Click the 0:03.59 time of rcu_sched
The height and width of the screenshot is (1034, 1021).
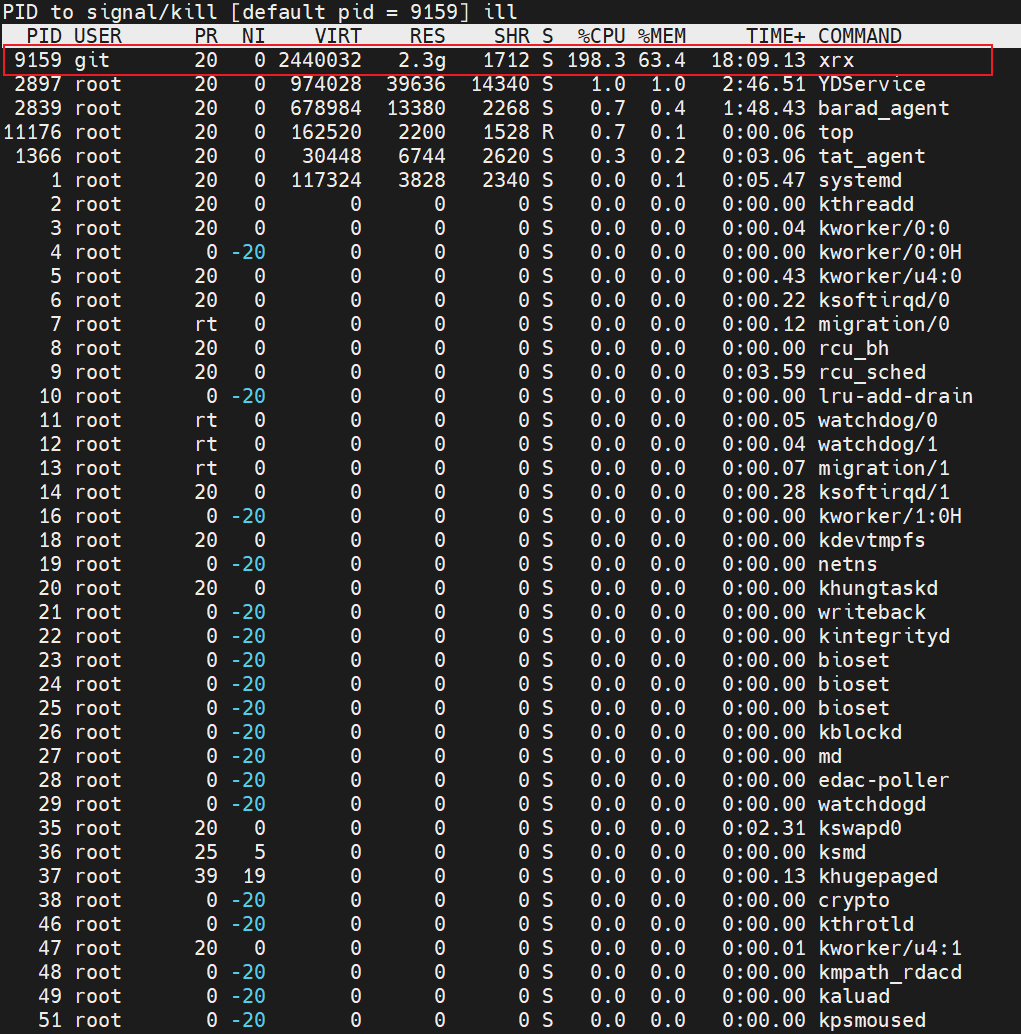click(x=764, y=372)
